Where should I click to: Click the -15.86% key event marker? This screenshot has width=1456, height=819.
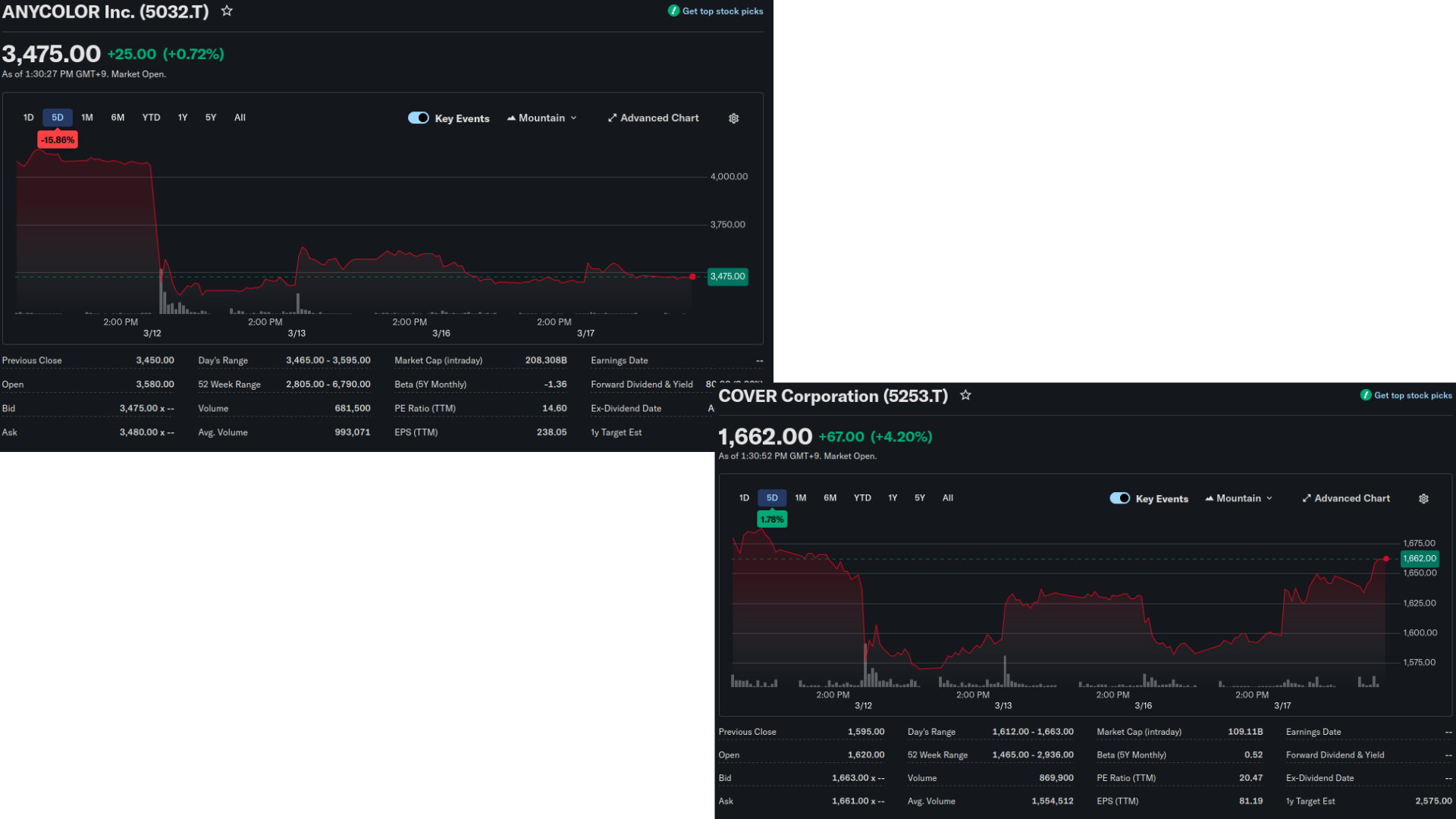[x=58, y=140]
